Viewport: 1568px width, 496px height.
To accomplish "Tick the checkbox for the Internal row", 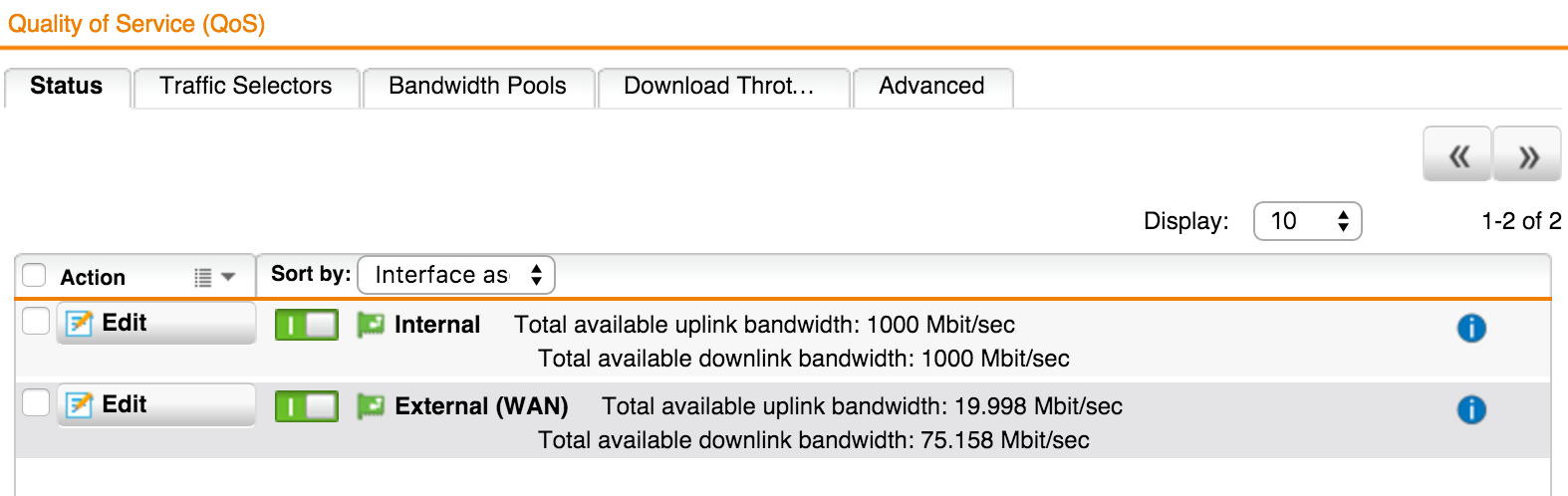I will point(36,321).
